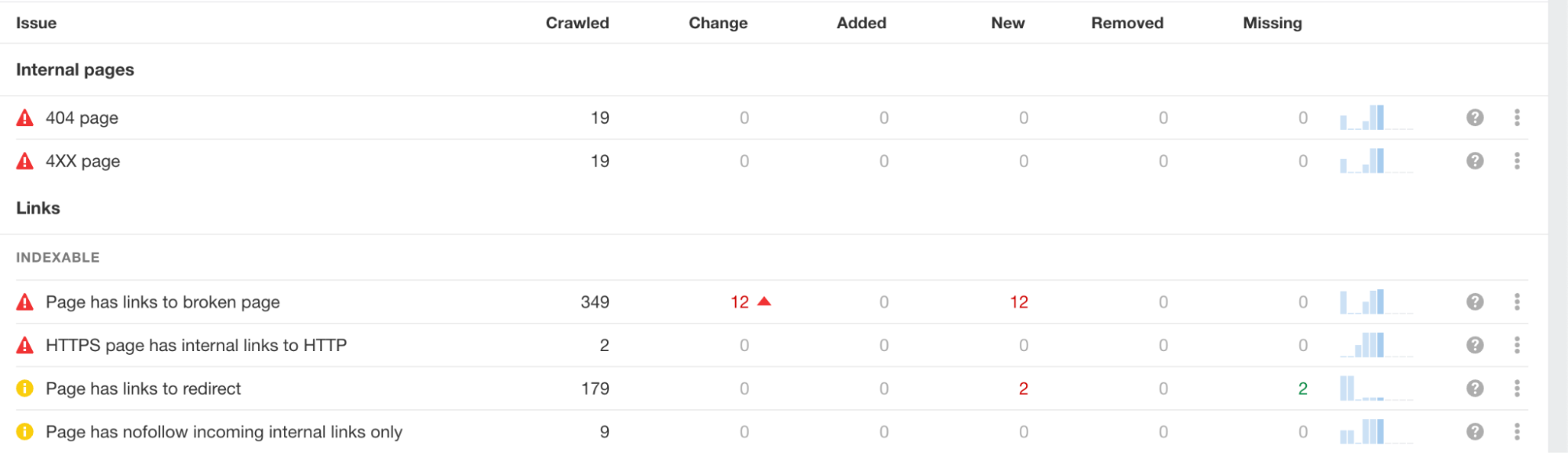
Task: Open three-dot menu for nofollow incoming links row
Action: pyautogui.click(x=1517, y=431)
